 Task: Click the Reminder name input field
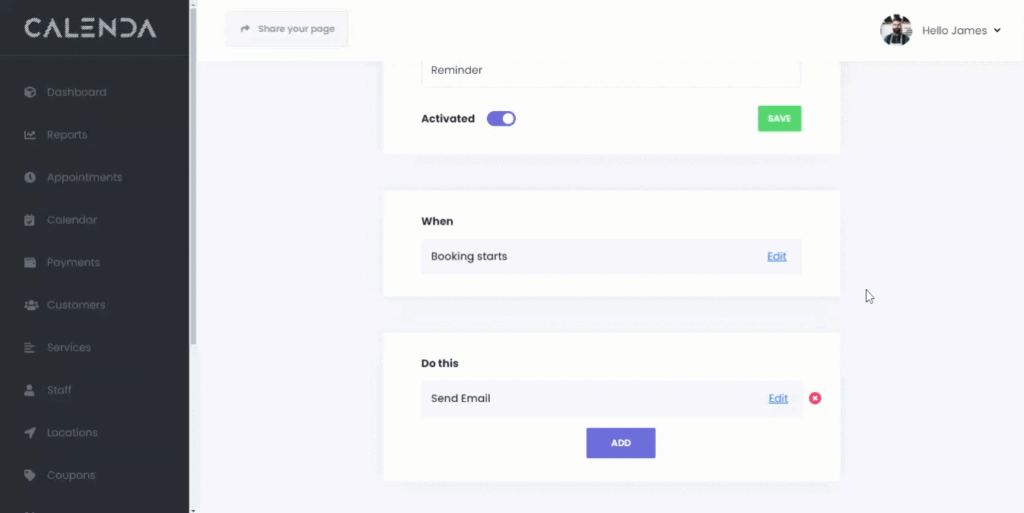pyautogui.click(x=611, y=71)
